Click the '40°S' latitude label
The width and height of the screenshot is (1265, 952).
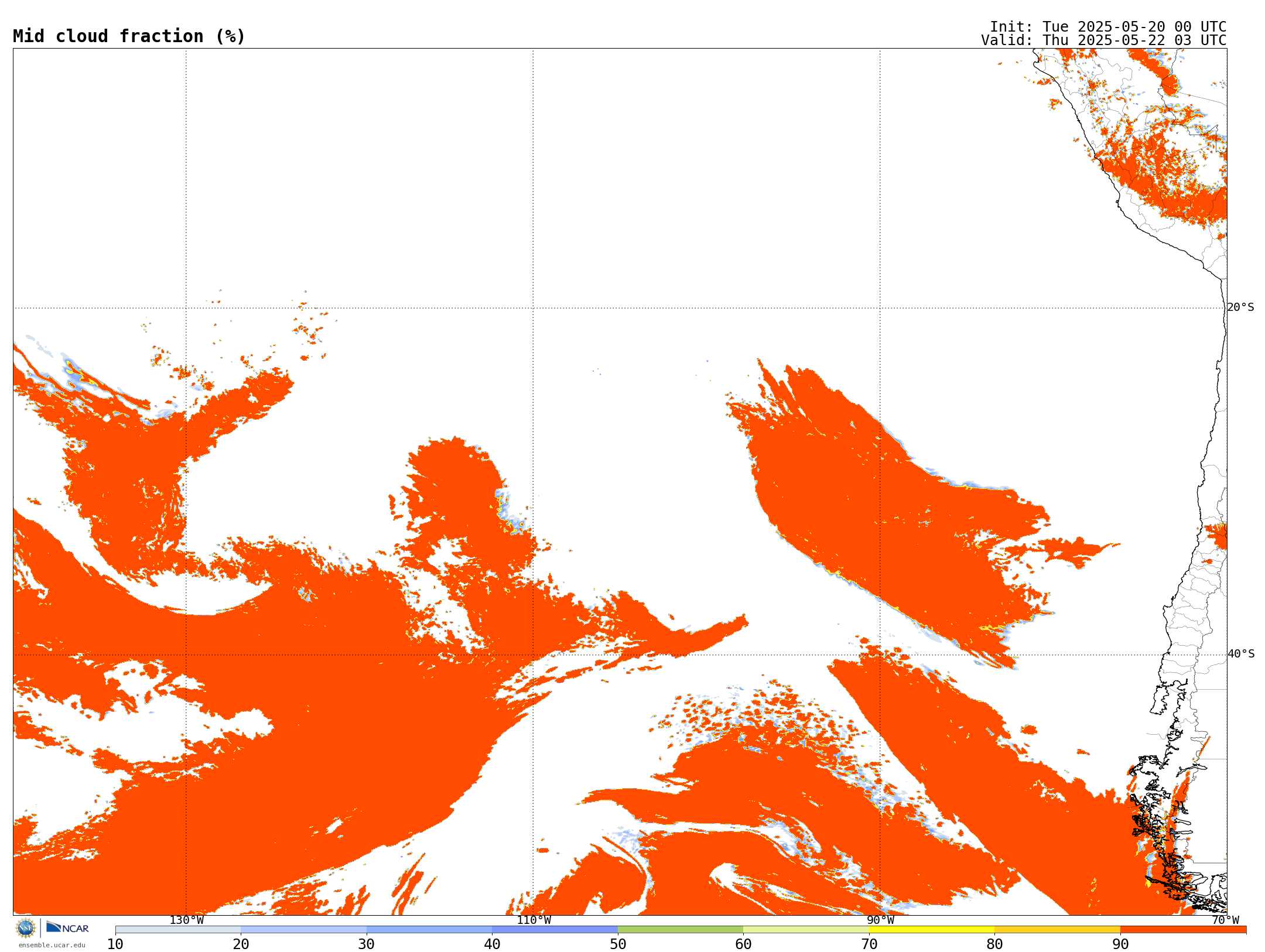click(1241, 654)
